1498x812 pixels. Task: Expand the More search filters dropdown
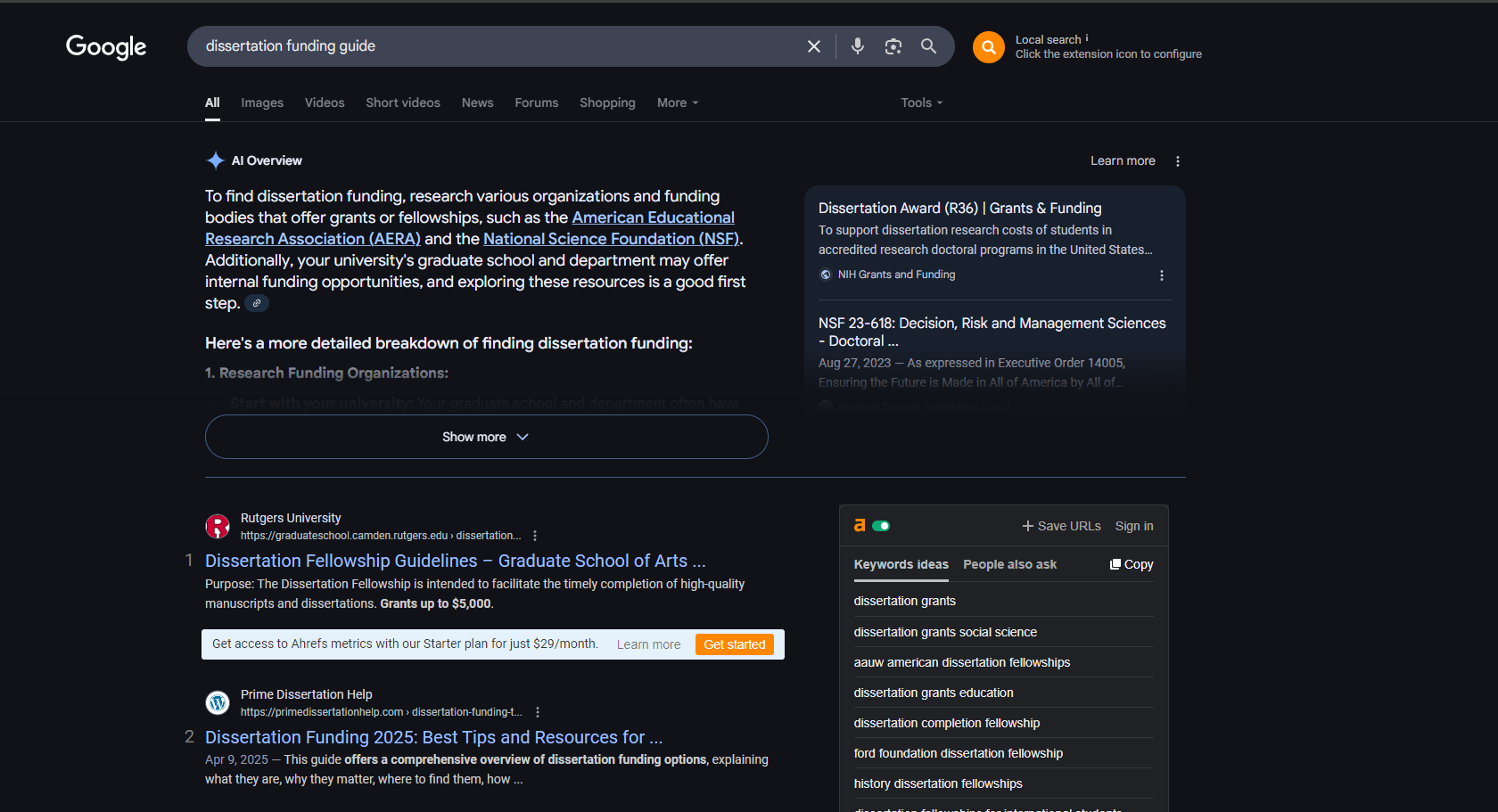tap(678, 103)
